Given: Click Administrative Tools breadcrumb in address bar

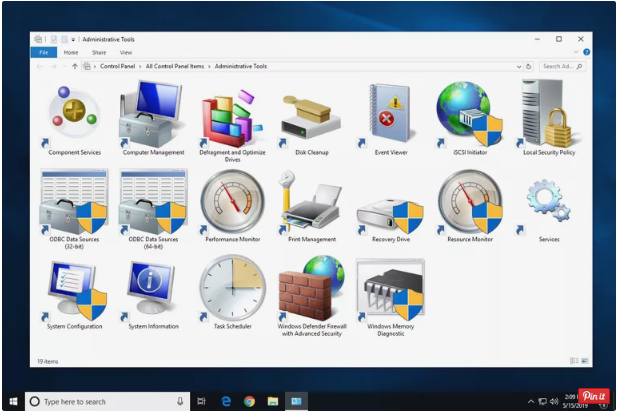Looking at the screenshot, I should click(x=241, y=66).
